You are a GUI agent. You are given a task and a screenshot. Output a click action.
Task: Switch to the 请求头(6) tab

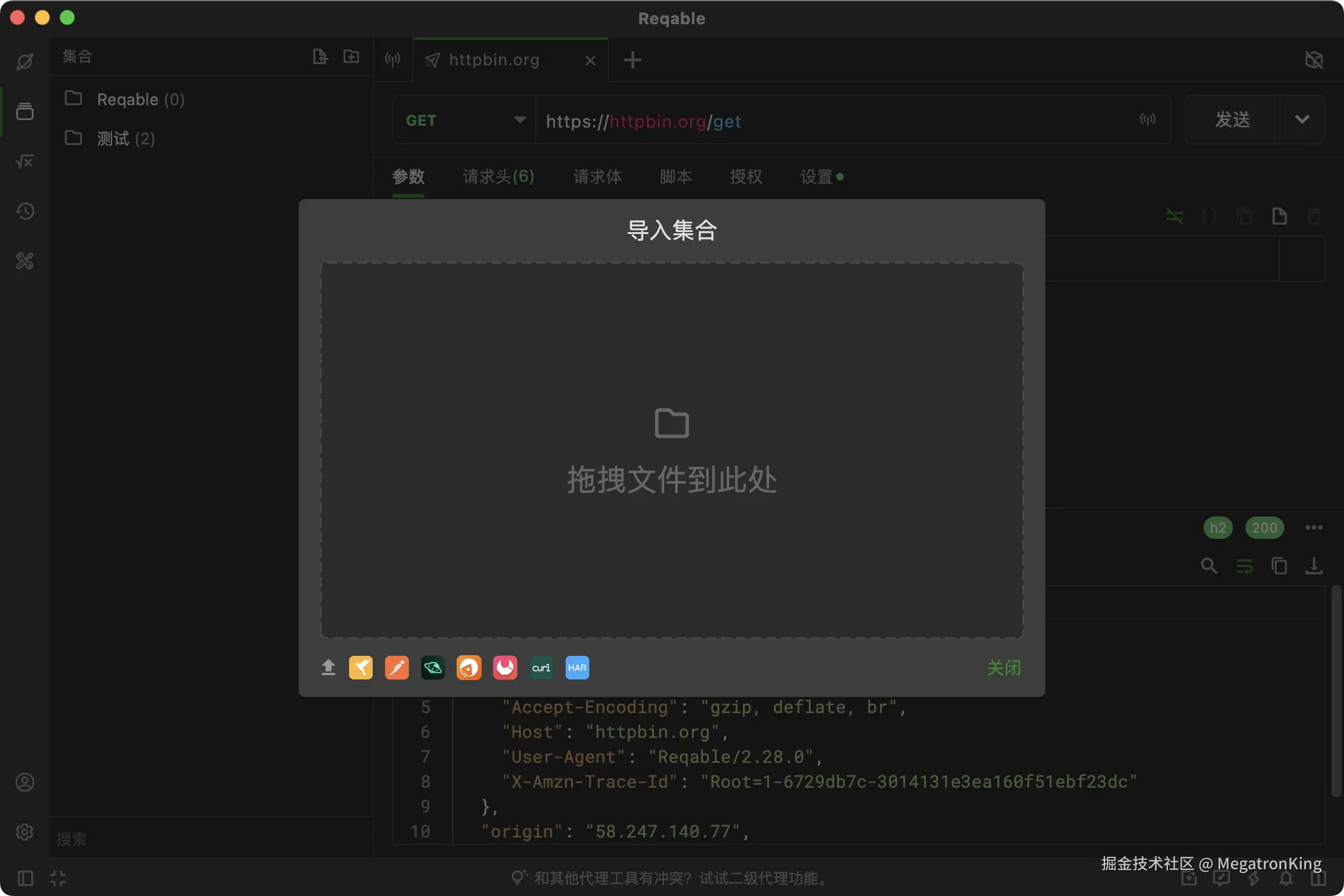click(498, 177)
